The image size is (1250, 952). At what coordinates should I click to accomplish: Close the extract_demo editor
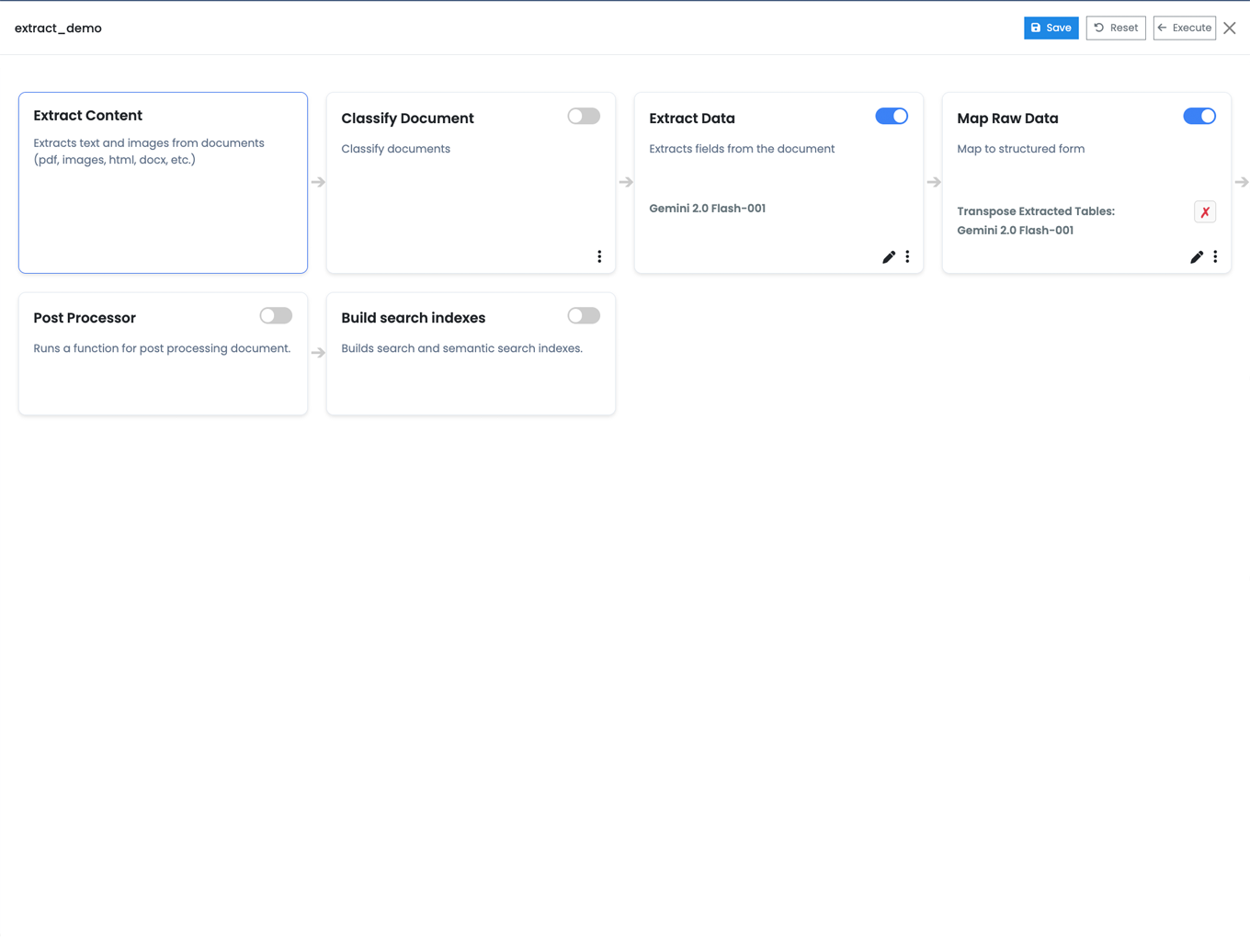[x=1230, y=28]
